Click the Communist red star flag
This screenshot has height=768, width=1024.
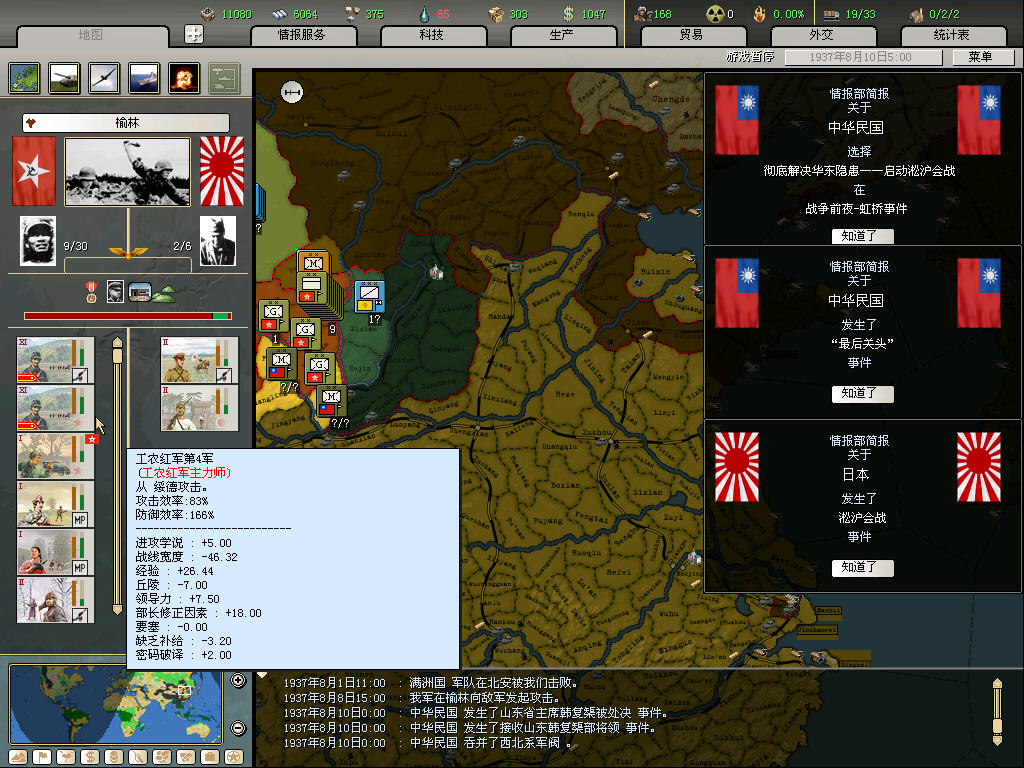point(34,171)
